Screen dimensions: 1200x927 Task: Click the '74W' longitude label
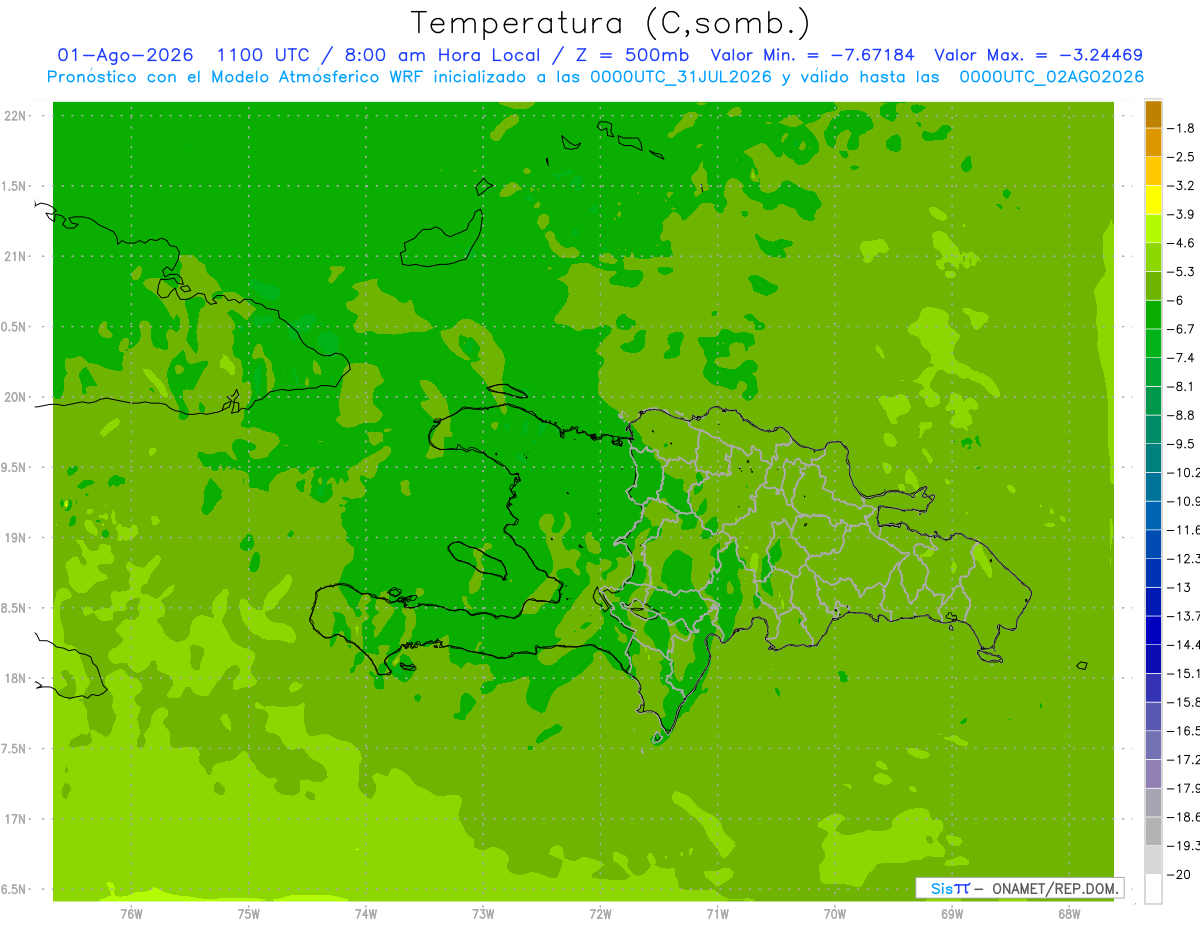tap(365, 914)
